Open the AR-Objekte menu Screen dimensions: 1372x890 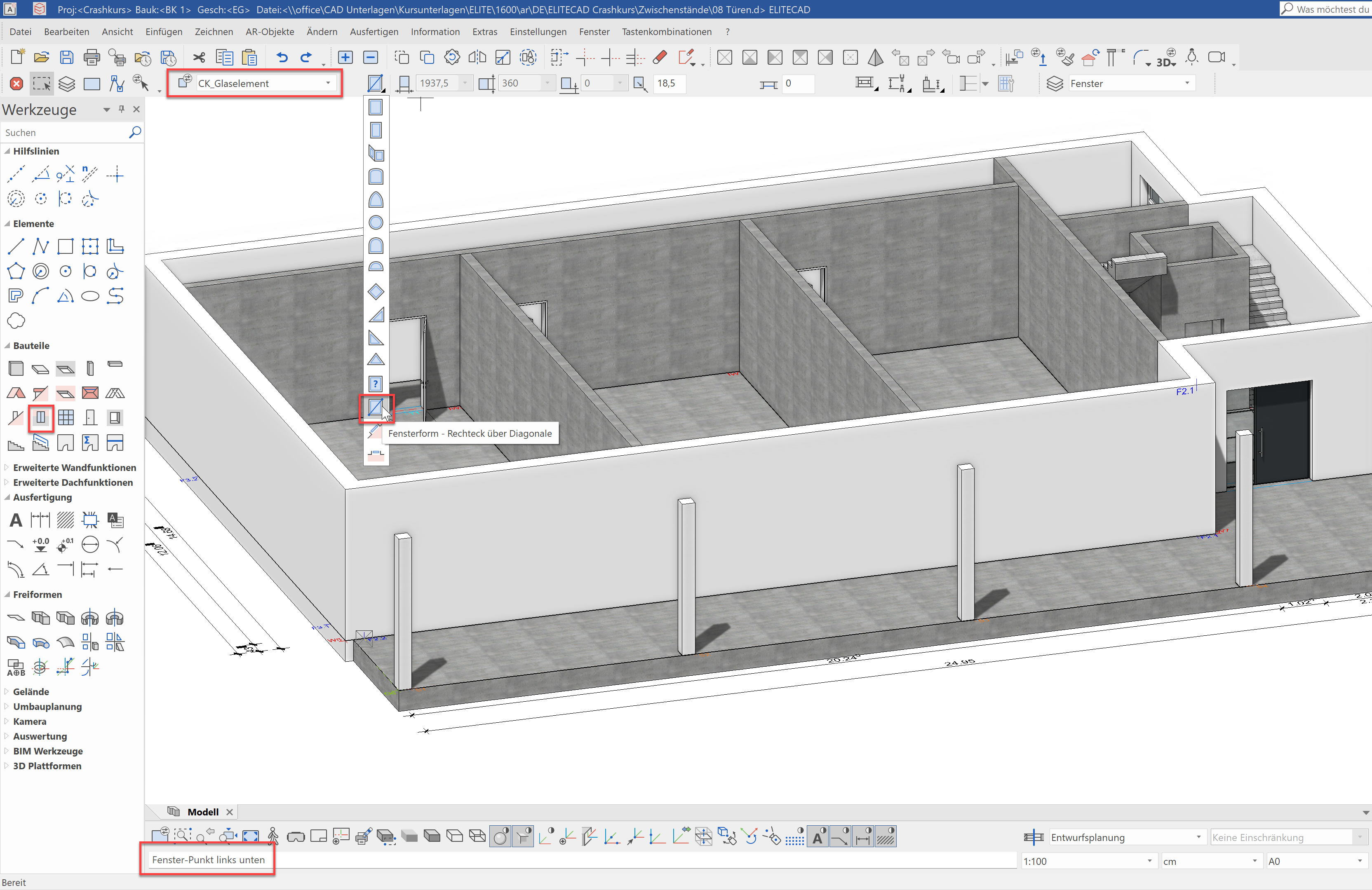(270, 32)
